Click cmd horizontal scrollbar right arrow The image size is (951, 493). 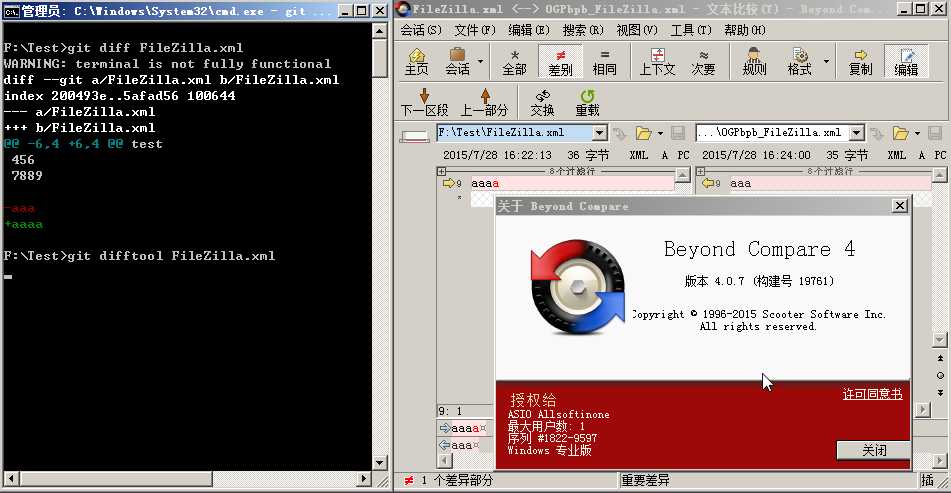(363, 478)
